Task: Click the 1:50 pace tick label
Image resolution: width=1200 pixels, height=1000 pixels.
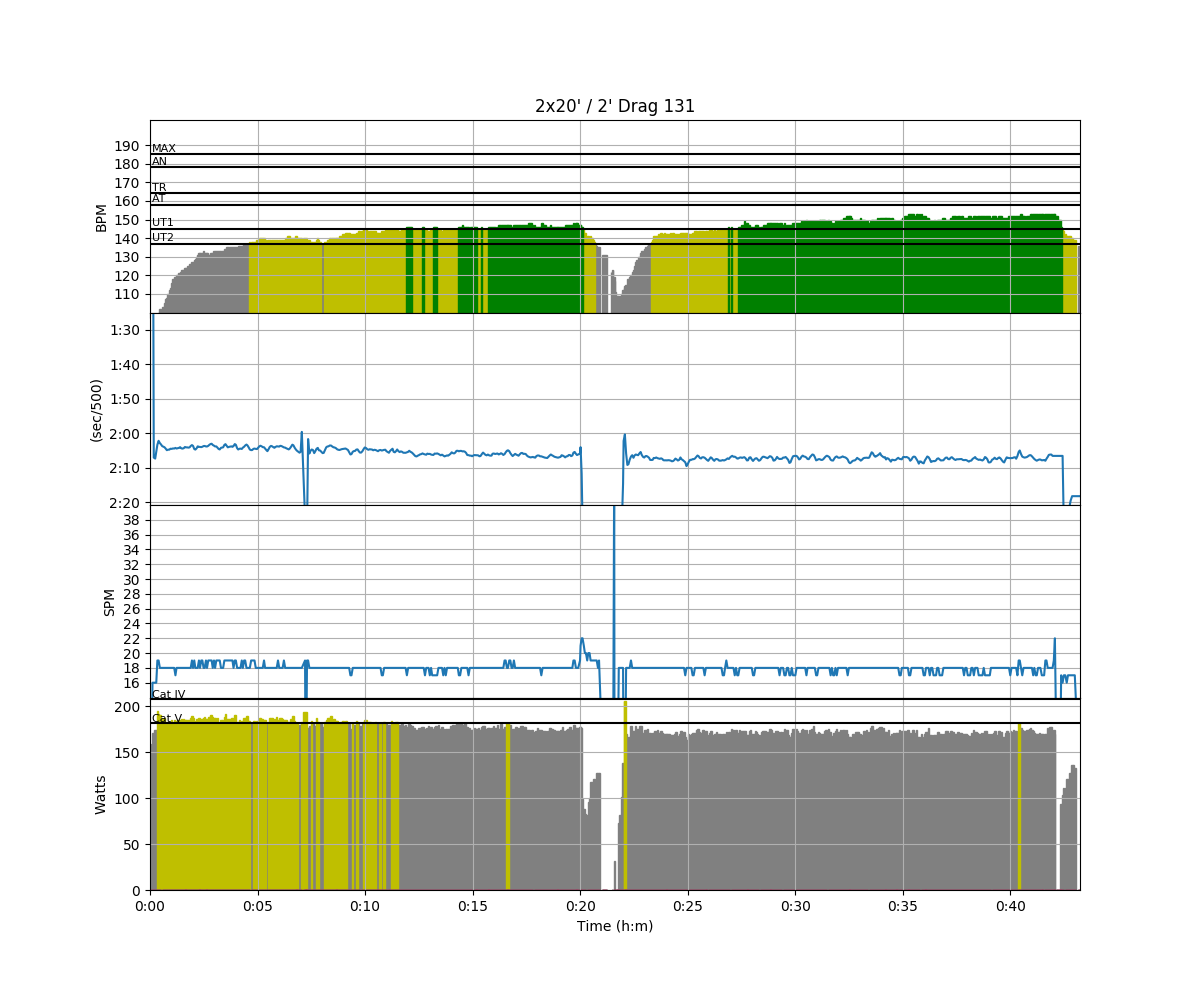Action: tap(125, 399)
